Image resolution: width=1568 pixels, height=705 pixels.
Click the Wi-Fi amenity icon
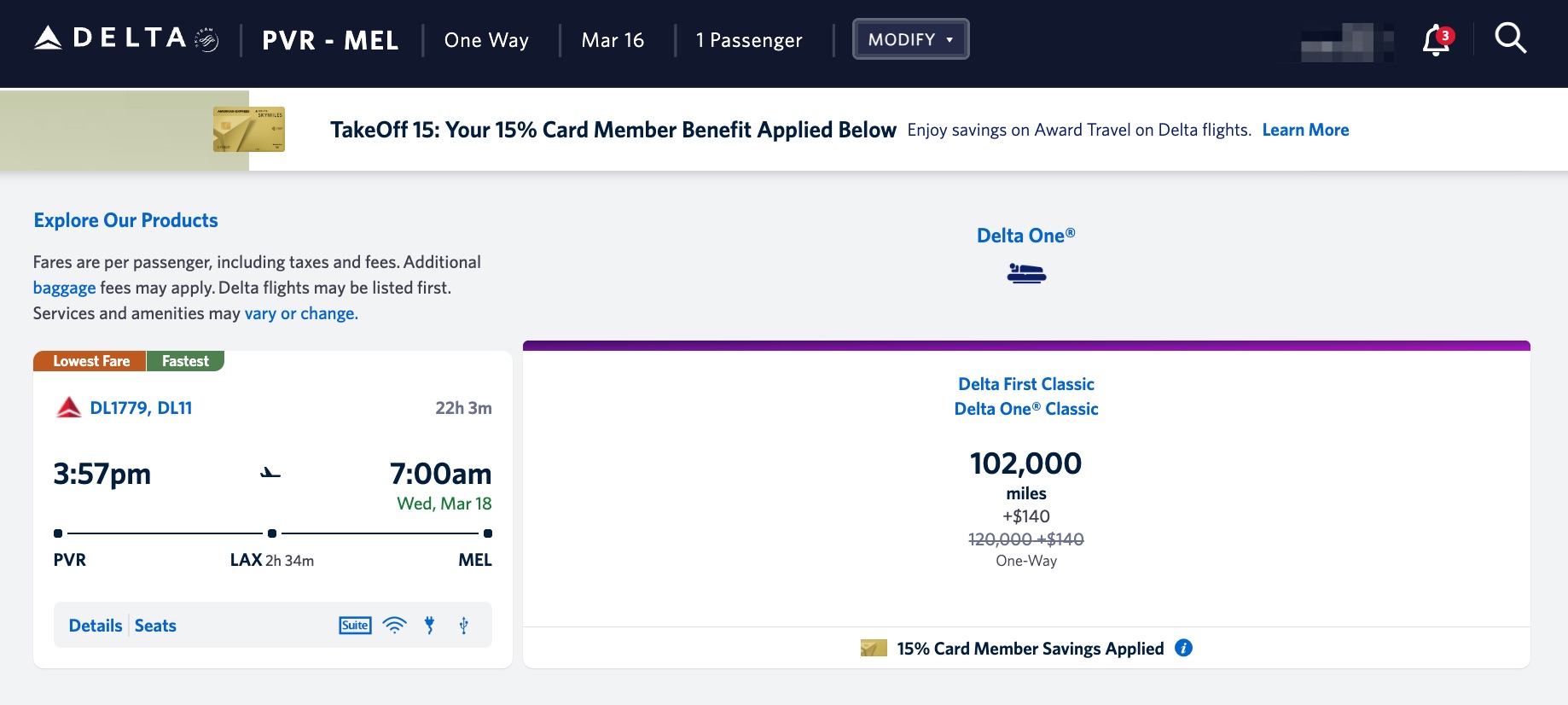click(394, 626)
